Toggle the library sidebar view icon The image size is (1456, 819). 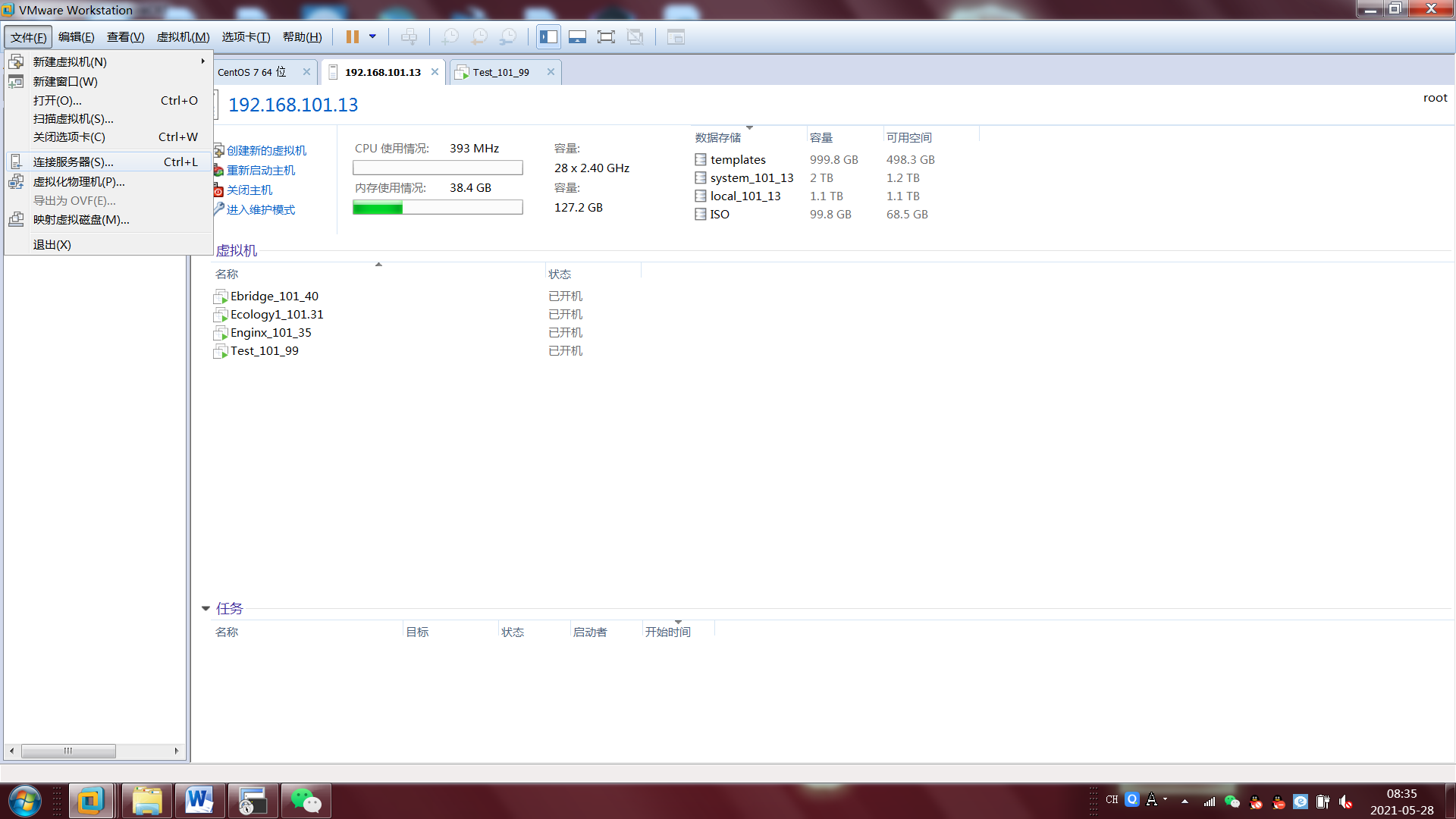coord(548,36)
